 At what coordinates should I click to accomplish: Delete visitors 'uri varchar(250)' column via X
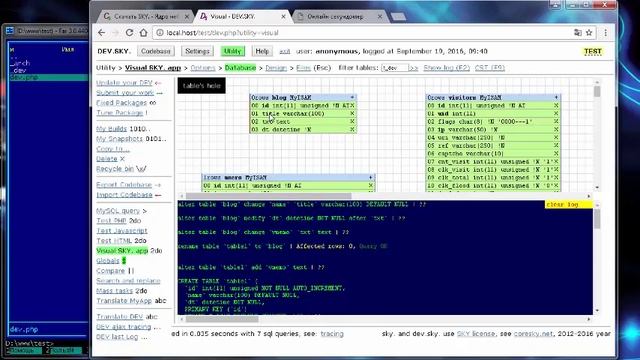556,138
